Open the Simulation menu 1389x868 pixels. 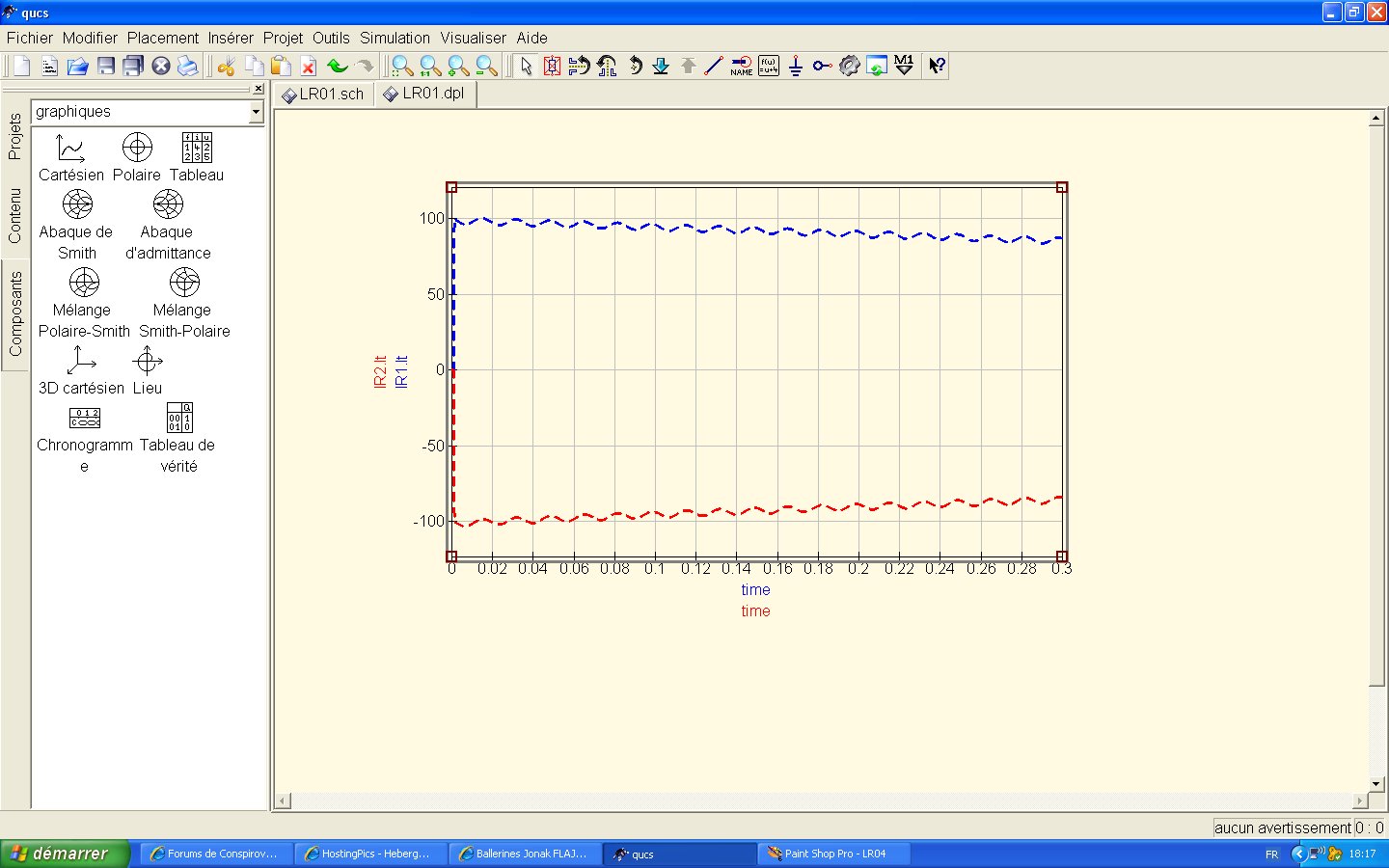[395, 38]
